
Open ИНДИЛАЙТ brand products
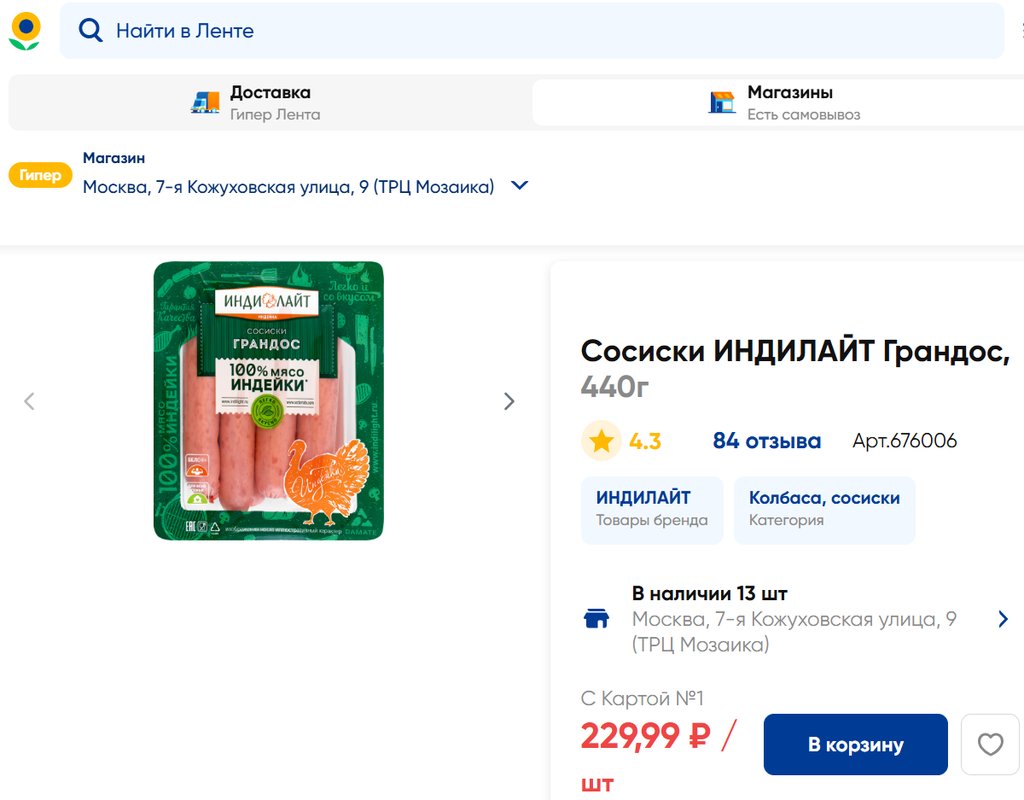pos(652,508)
